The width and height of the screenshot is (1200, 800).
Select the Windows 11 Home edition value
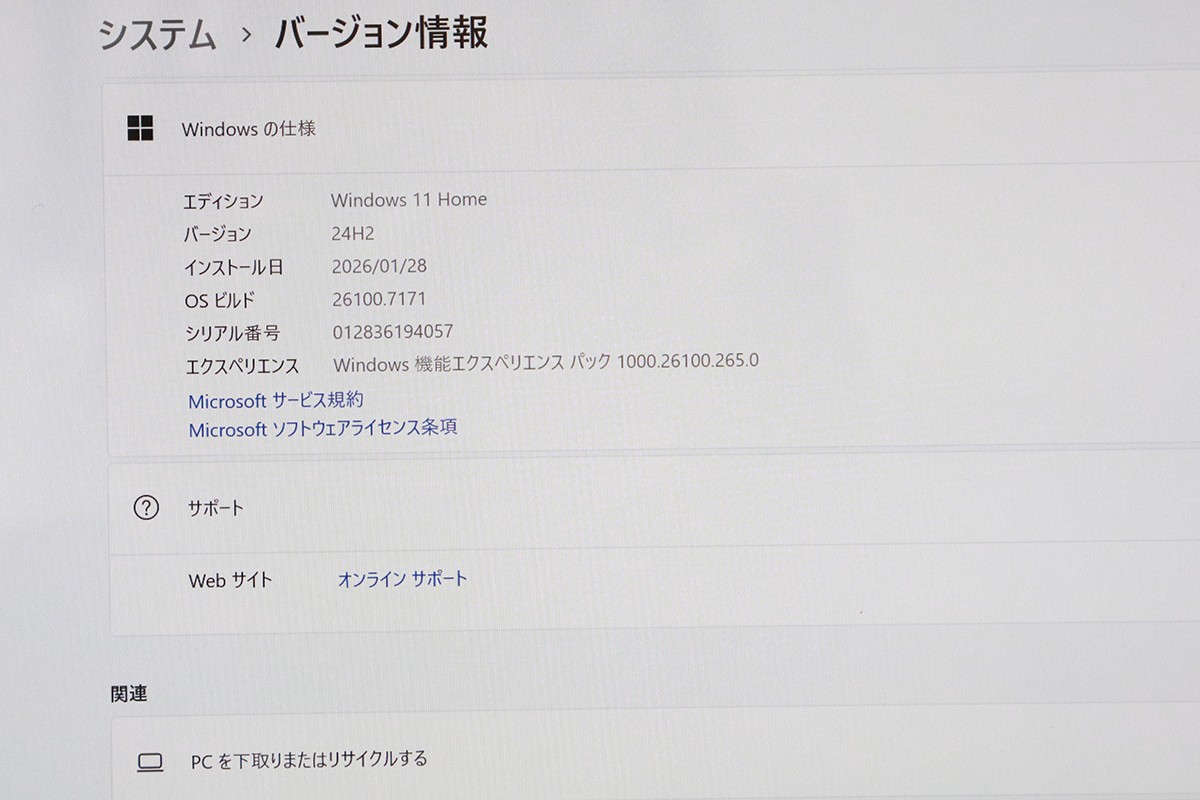[x=408, y=199]
